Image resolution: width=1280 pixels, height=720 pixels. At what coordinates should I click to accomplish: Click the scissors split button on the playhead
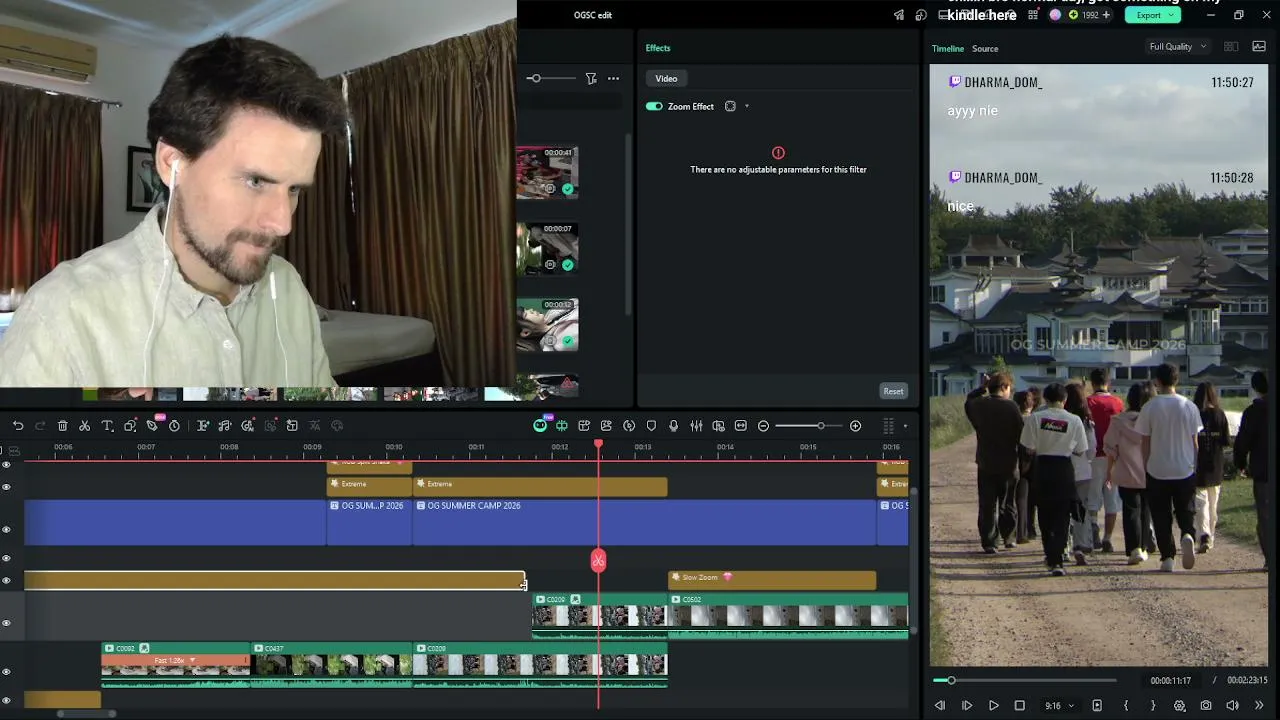click(x=598, y=561)
